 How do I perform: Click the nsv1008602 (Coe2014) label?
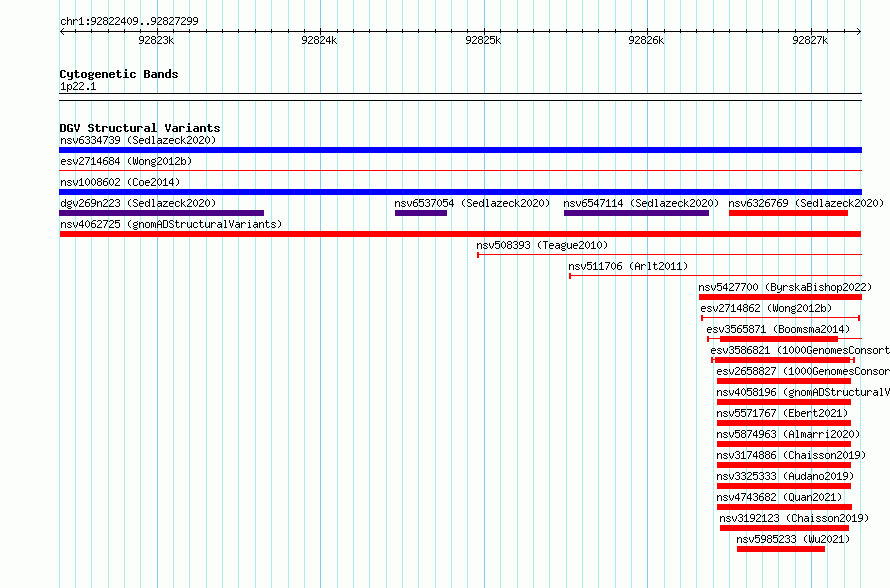pyautogui.click(x=120, y=182)
